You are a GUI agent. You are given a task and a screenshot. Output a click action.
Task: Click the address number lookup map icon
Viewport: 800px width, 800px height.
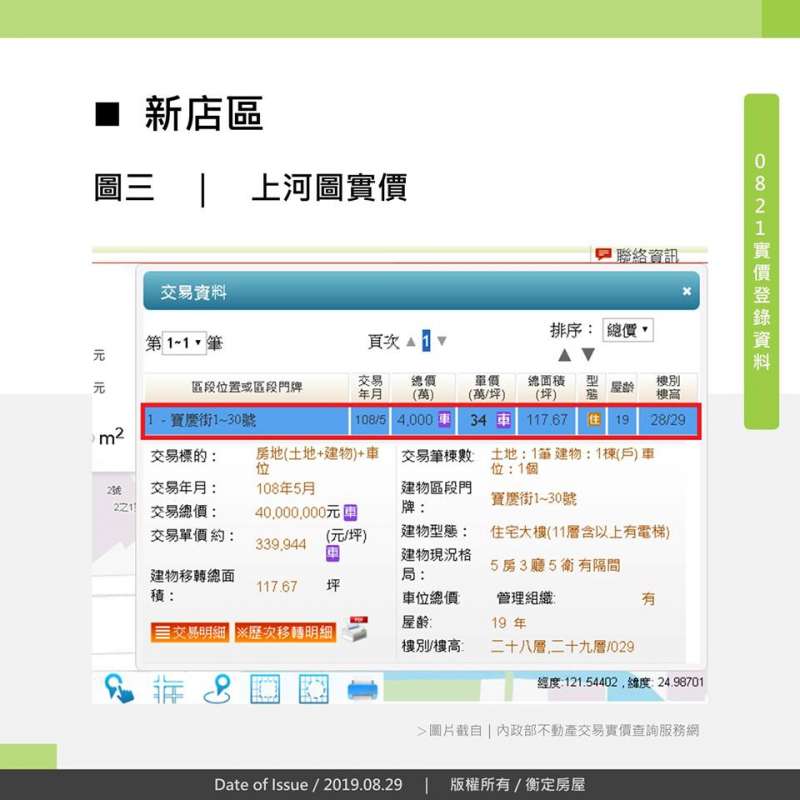[x=168, y=688]
